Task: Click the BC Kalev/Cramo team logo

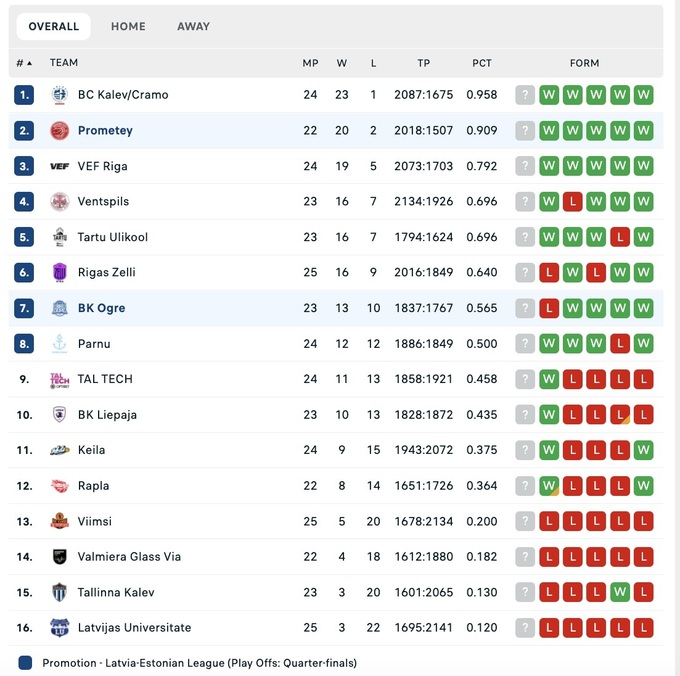Action: [59, 95]
